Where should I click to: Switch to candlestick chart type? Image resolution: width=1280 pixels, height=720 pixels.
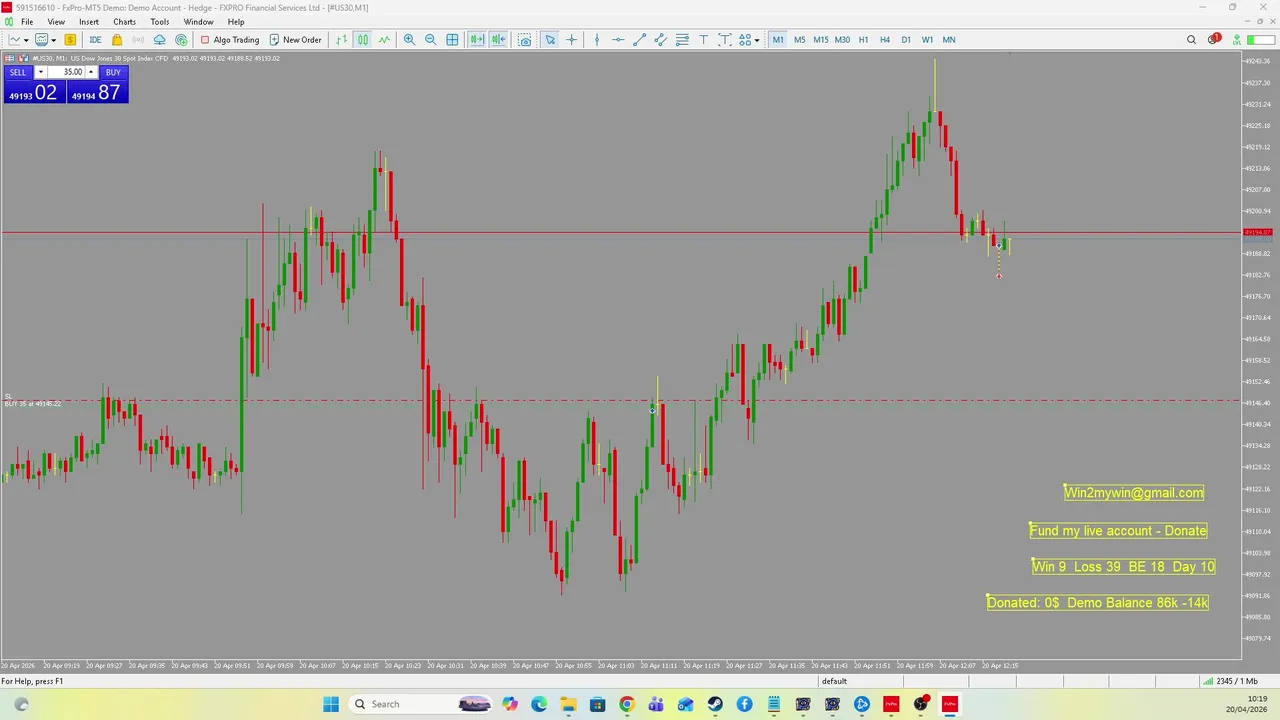coord(363,40)
